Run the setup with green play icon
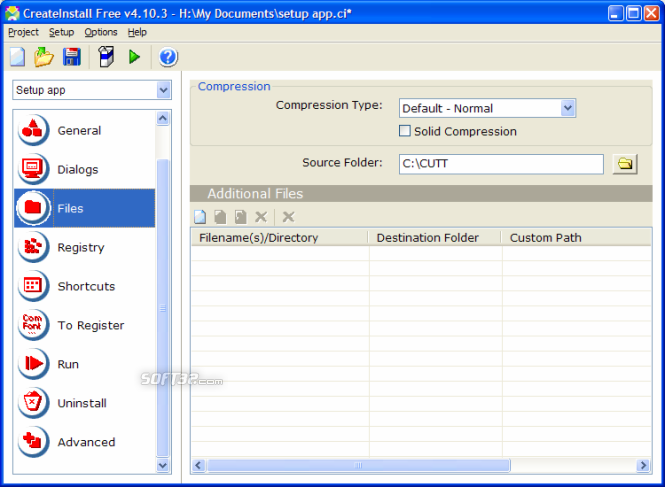Viewport: 665px width, 487px height. [134, 57]
